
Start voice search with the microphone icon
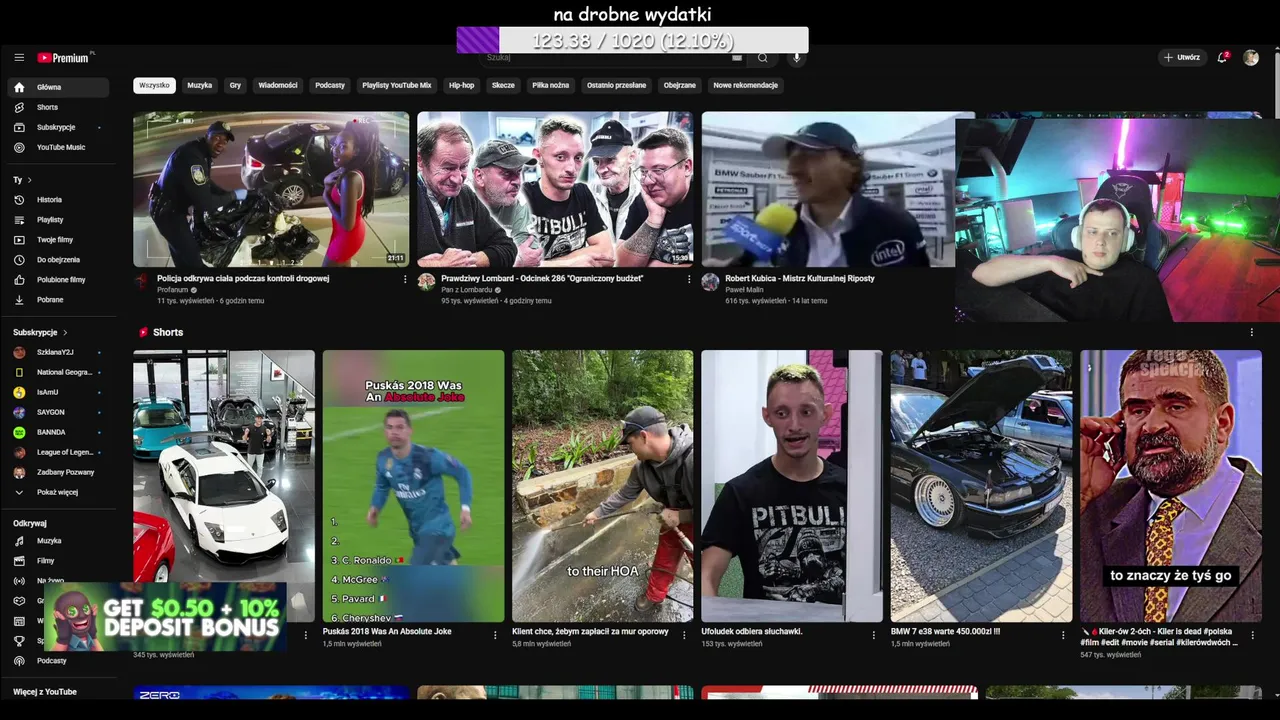click(797, 58)
